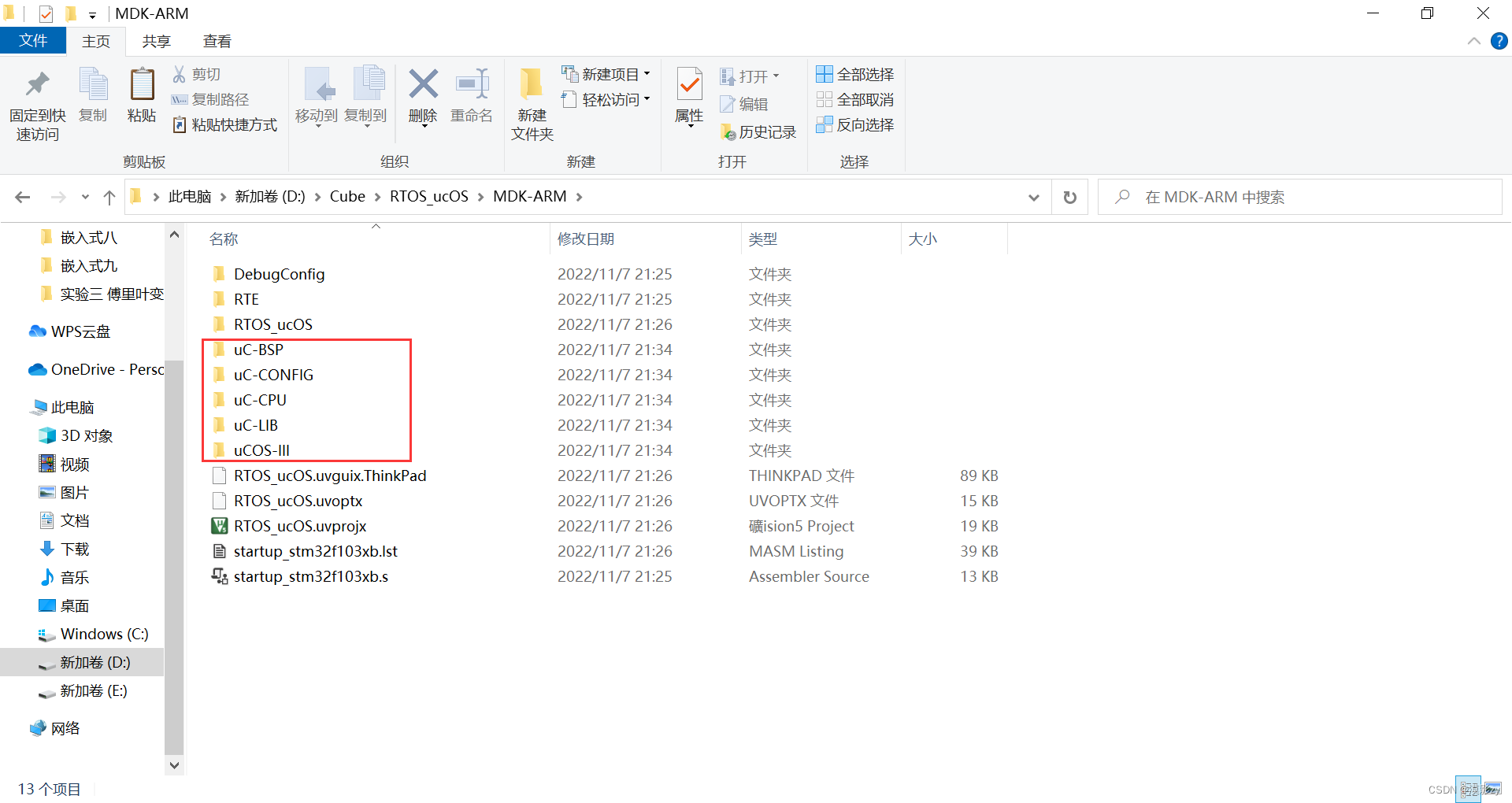The image size is (1512, 803).
Task: Open Properties (属性) checkmark icon
Action: 689,85
